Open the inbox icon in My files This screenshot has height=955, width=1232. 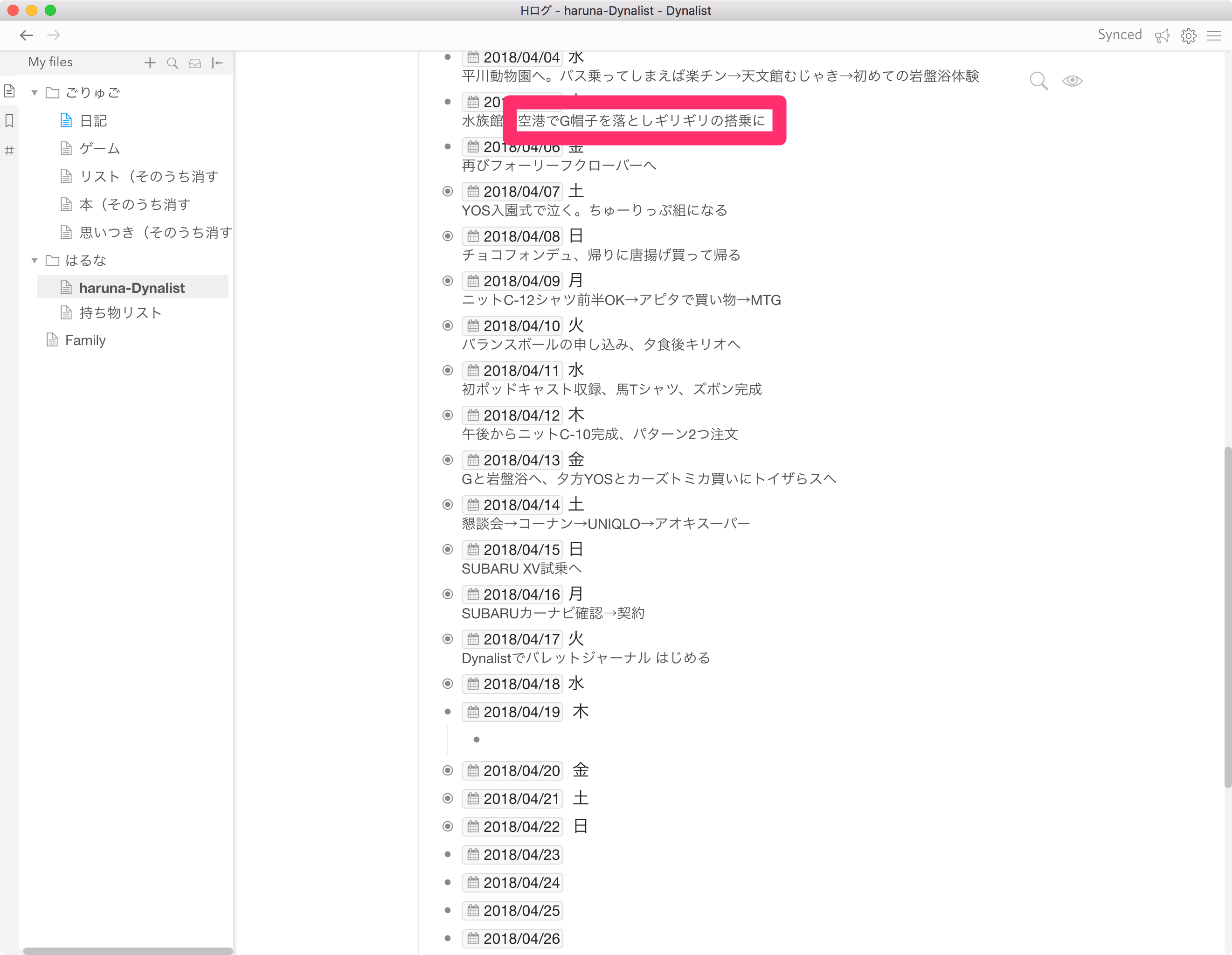click(x=194, y=62)
